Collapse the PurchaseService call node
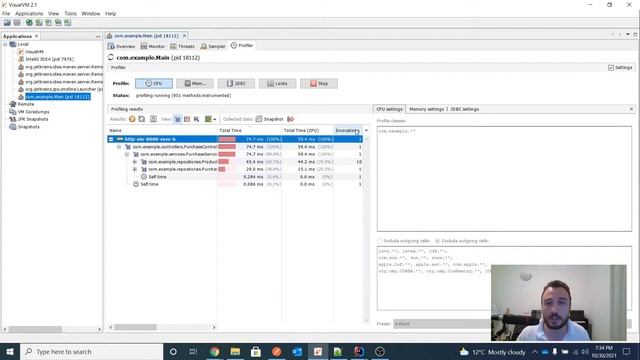 (127, 154)
